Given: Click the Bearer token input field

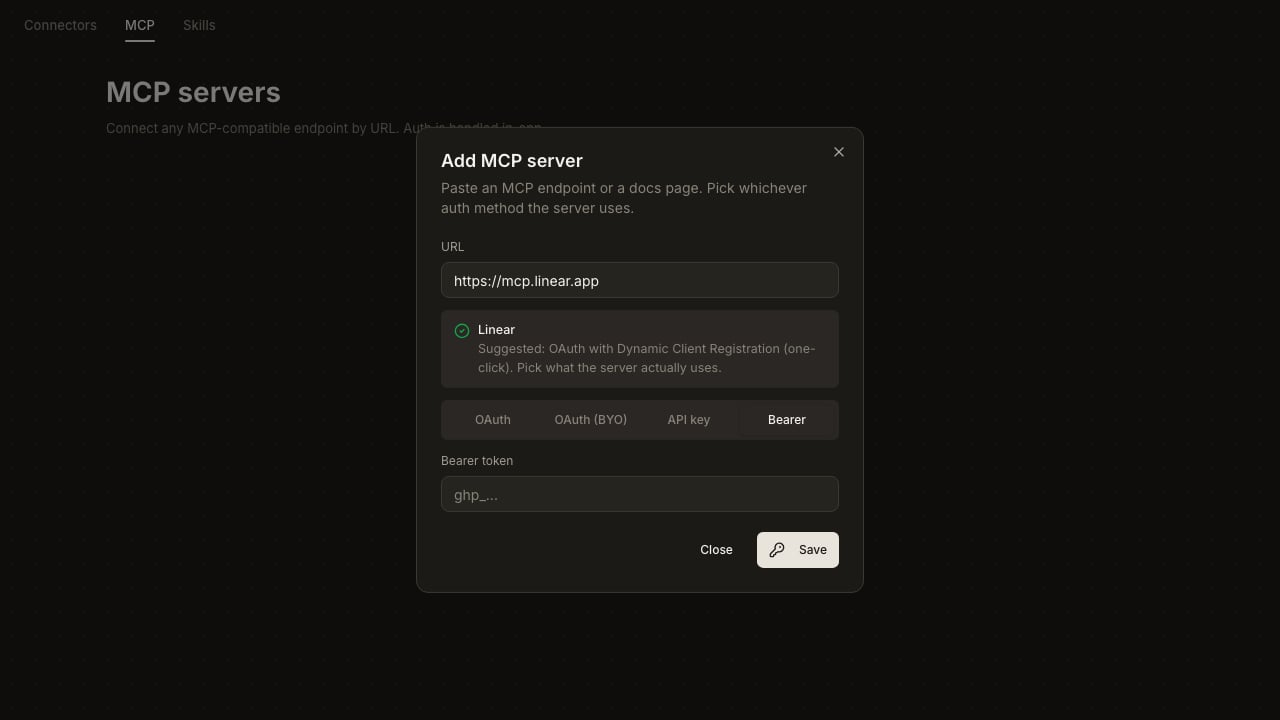Looking at the screenshot, I should tap(640, 494).
